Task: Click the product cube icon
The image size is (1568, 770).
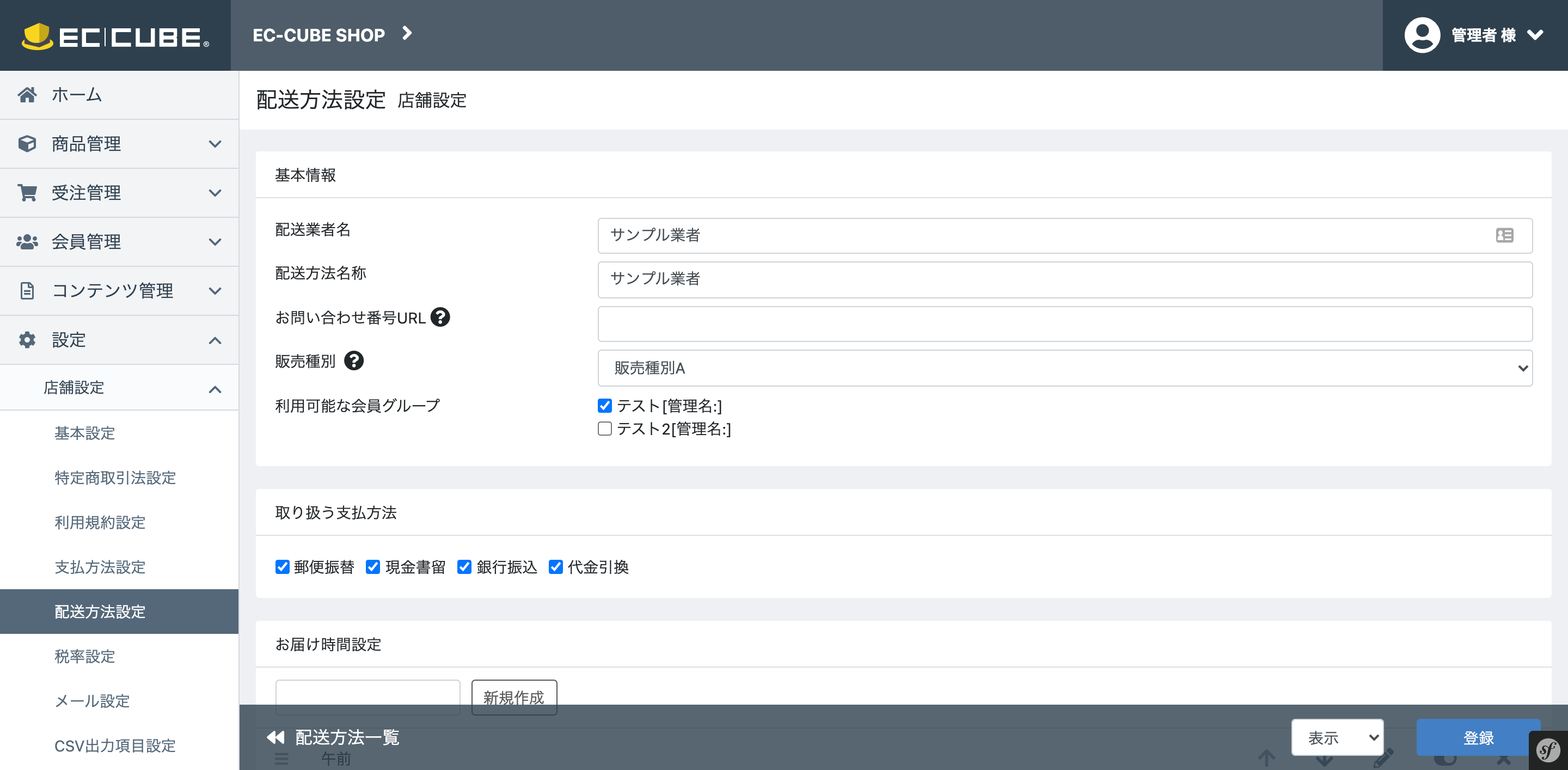Action: (x=27, y=144)
